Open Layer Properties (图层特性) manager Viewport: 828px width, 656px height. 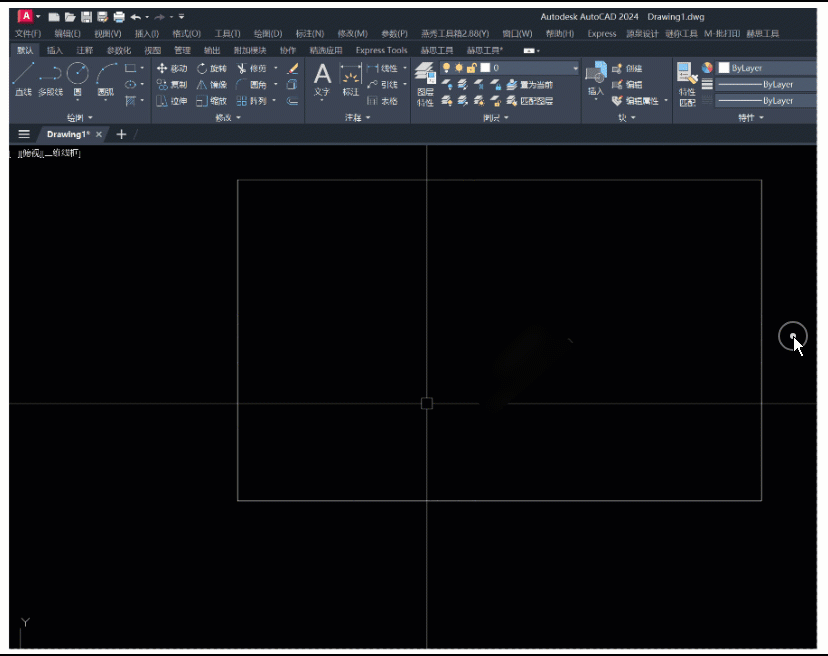click(425, 82)
